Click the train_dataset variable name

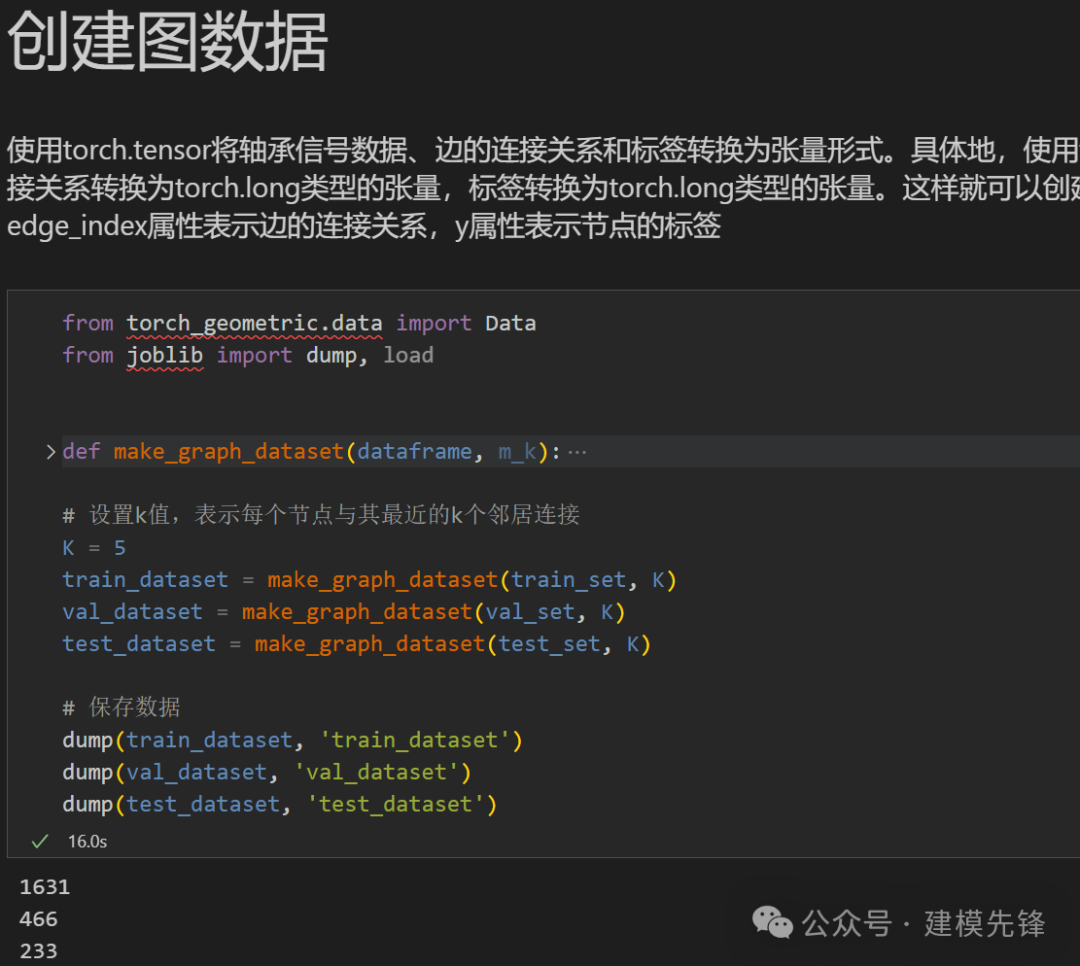click(x=145, y=579)
